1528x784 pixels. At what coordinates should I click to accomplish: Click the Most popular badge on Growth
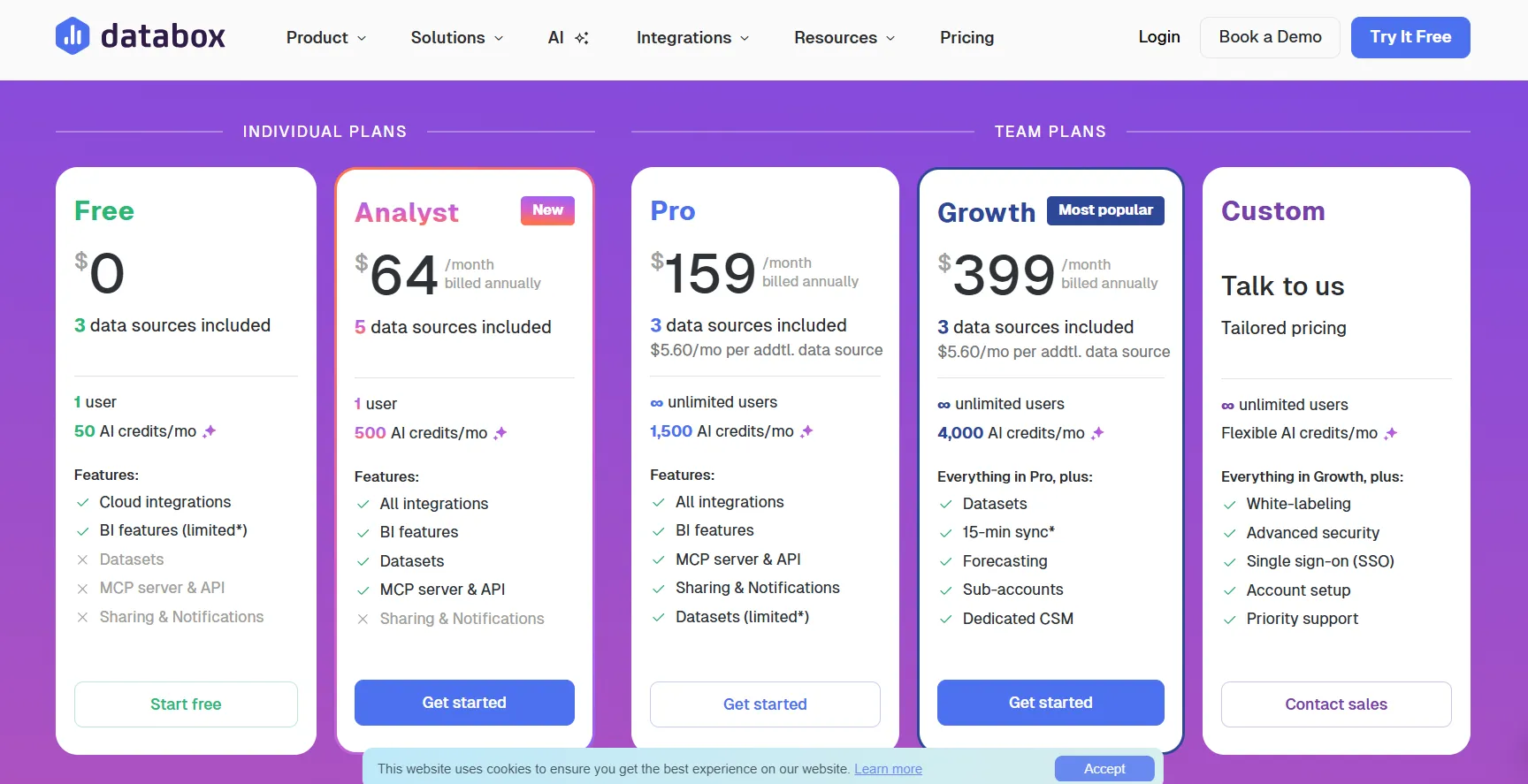click(x=1105, y=210)
